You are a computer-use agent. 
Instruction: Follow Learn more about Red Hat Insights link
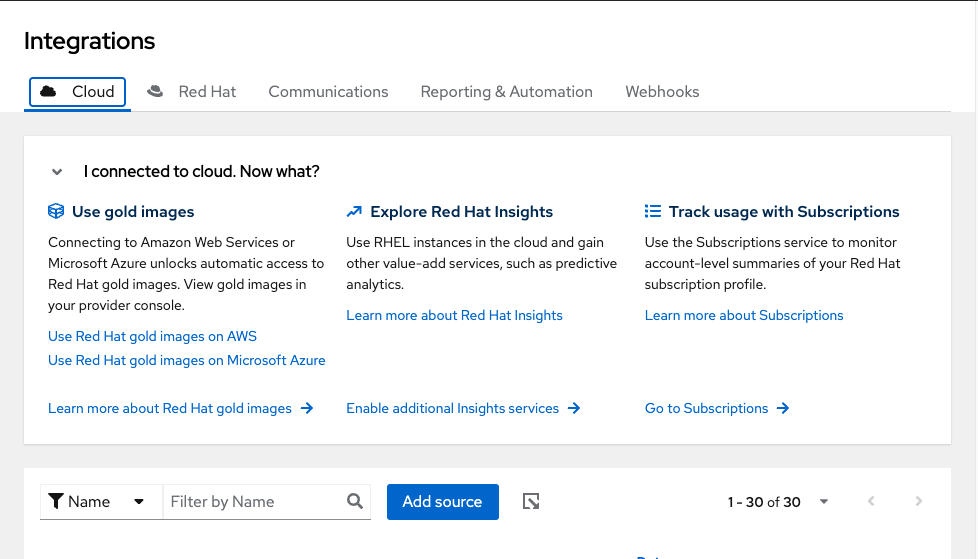tap(454, 315)
